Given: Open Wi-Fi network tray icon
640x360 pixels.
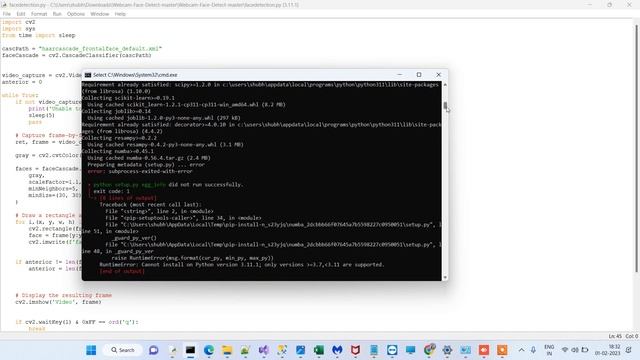Looking at the screenshot, I should click(x=565, y=350).
